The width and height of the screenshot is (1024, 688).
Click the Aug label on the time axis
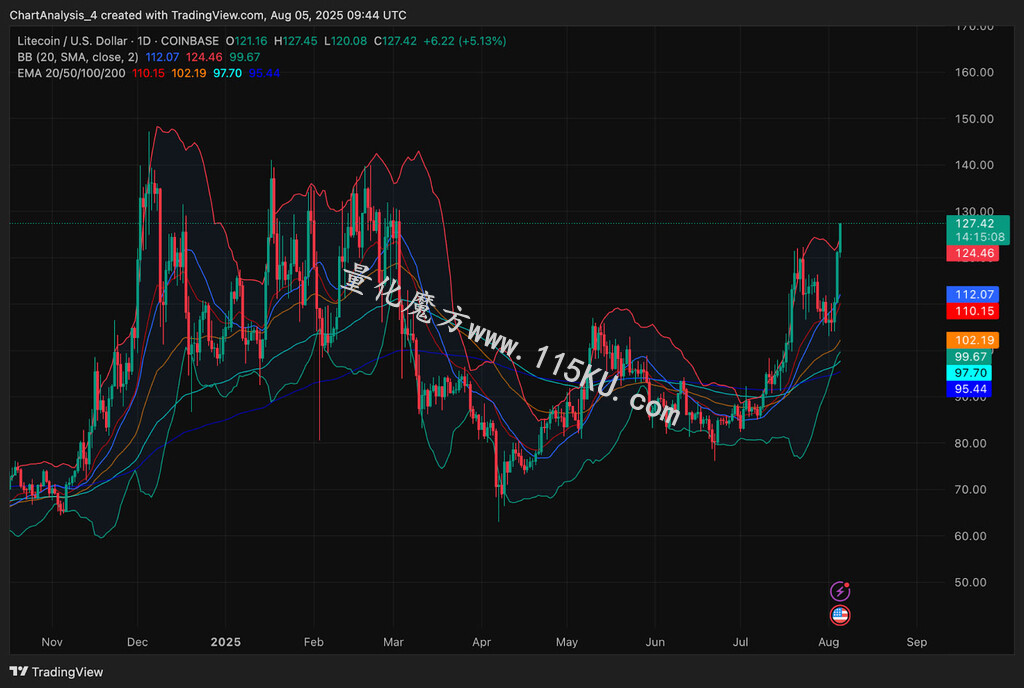coord(829,642)
